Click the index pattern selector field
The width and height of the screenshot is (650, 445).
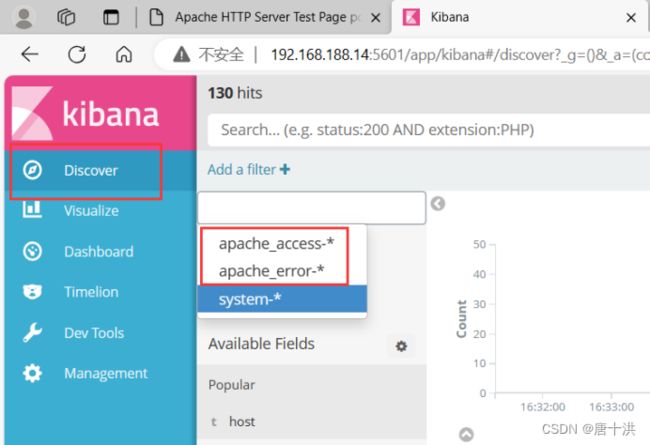click(312, 208)
